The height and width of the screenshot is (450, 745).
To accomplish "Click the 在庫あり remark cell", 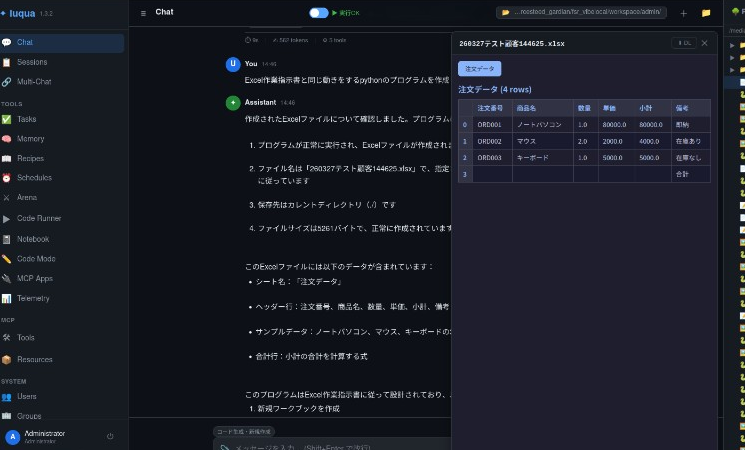I will click(x=690, y=142).
